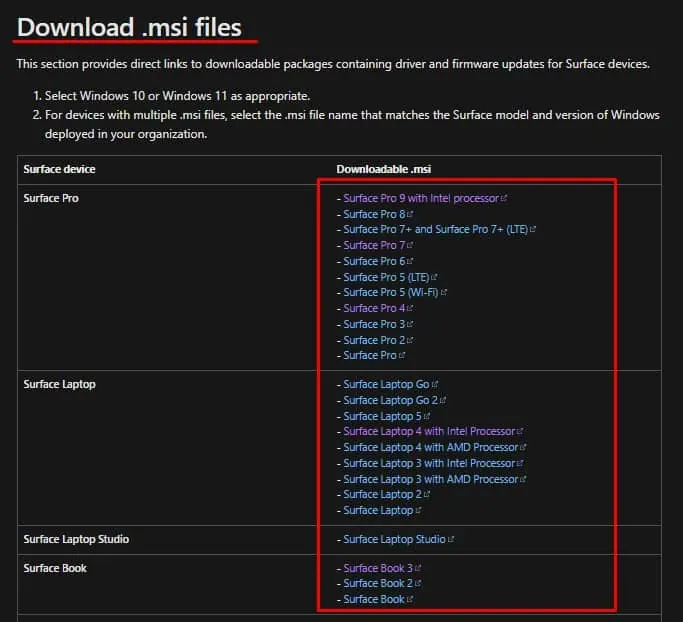The width and height of the screenshot is (683, 622).
Task: Click external-link icon next to Surface Pro 8
Action: pyautogui.click(x=410, y=214)
